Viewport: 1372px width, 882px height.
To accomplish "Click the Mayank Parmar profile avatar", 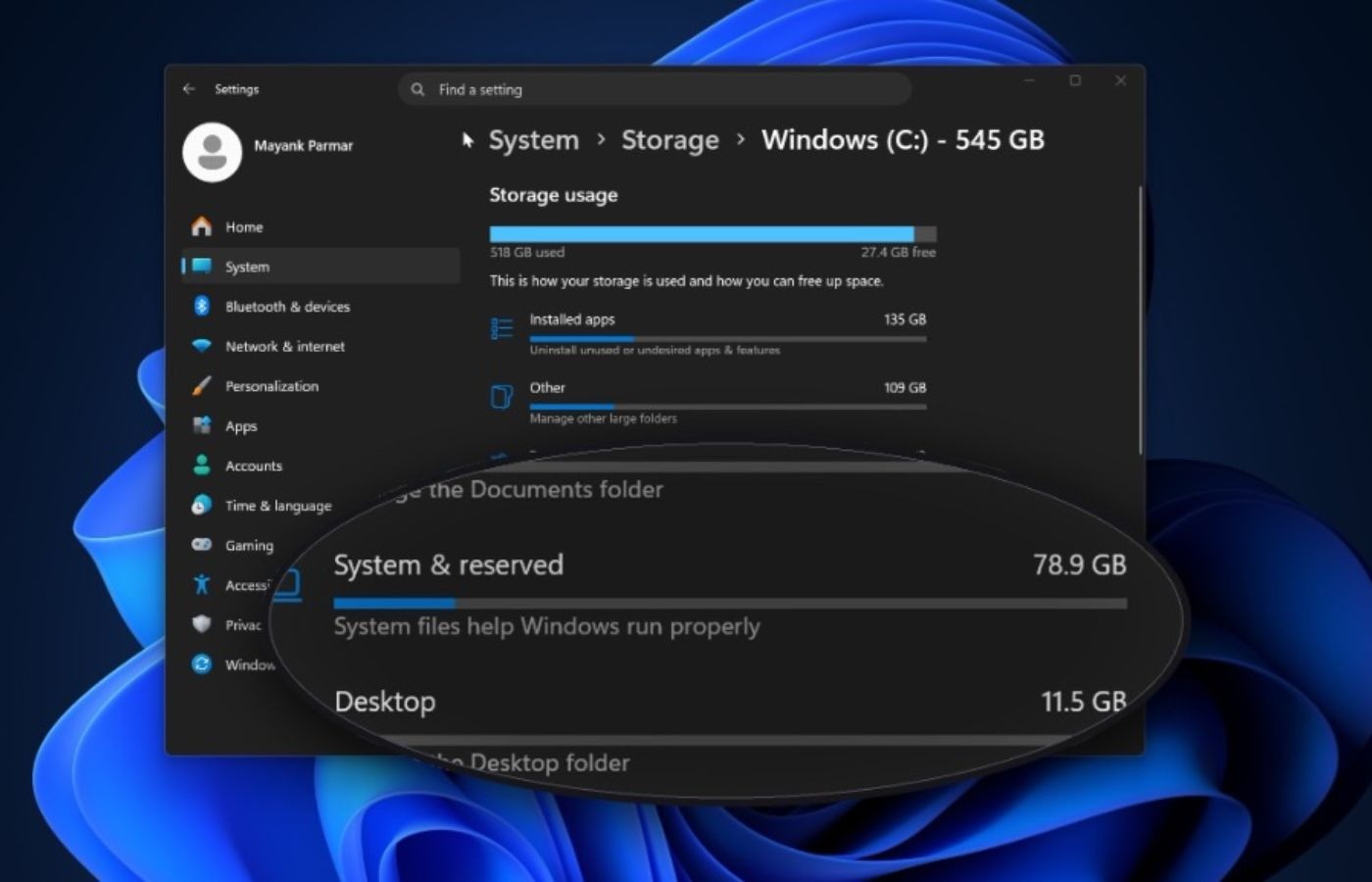I will pos(212,152).
